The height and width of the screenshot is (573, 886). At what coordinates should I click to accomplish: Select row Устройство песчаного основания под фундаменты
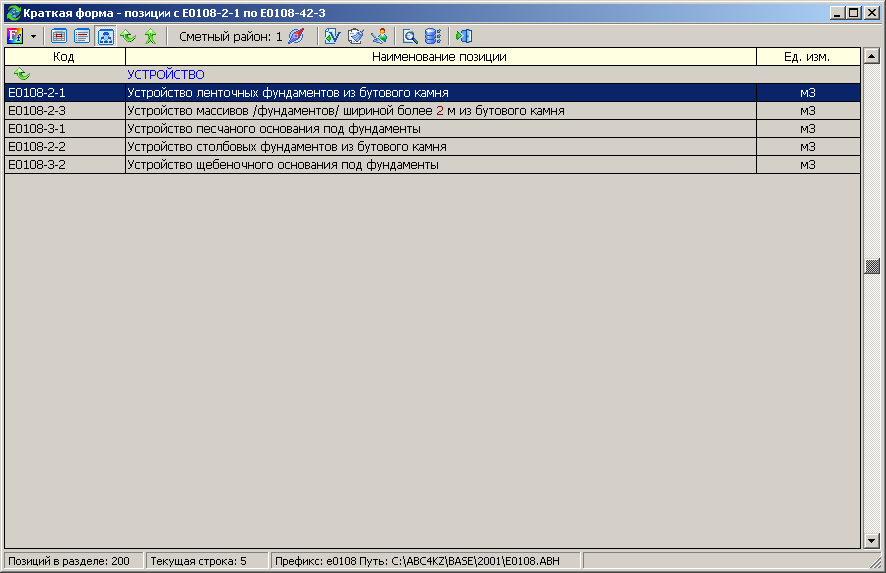coord(432,129)
